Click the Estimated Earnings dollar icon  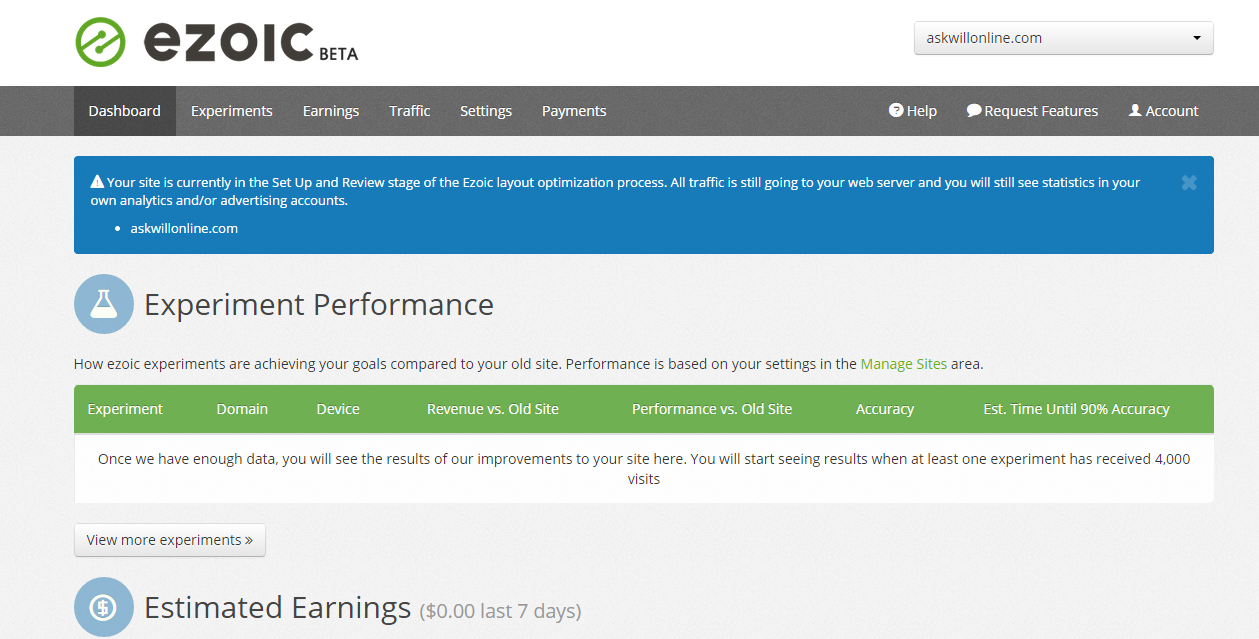104,607
